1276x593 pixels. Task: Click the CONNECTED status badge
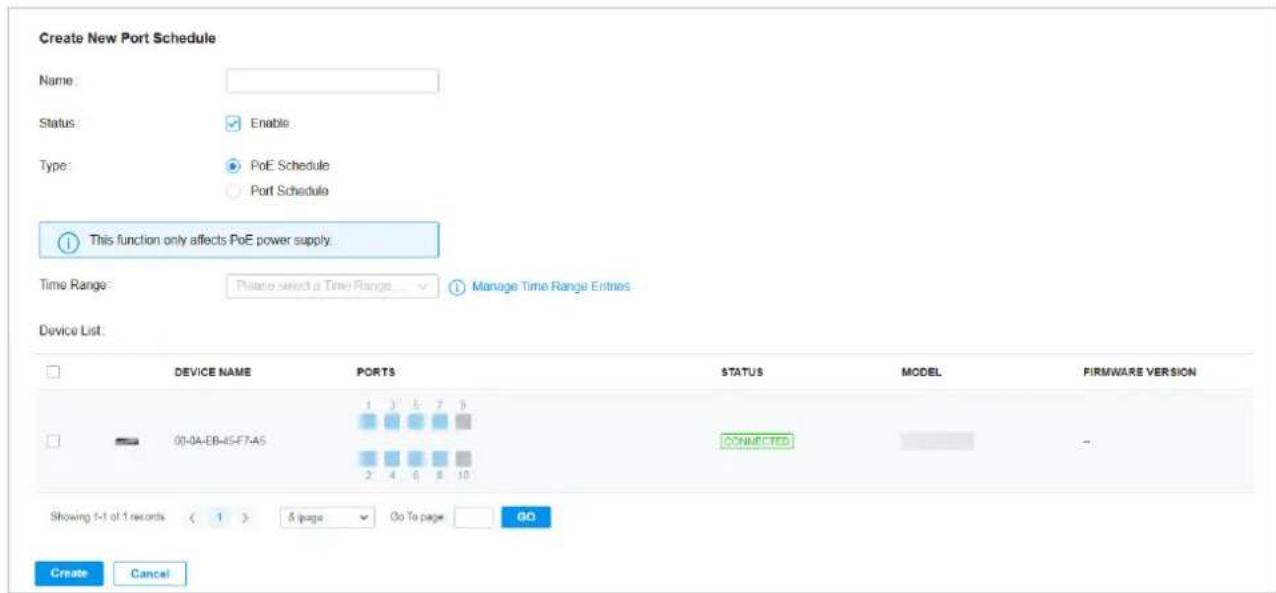[756, 441]
